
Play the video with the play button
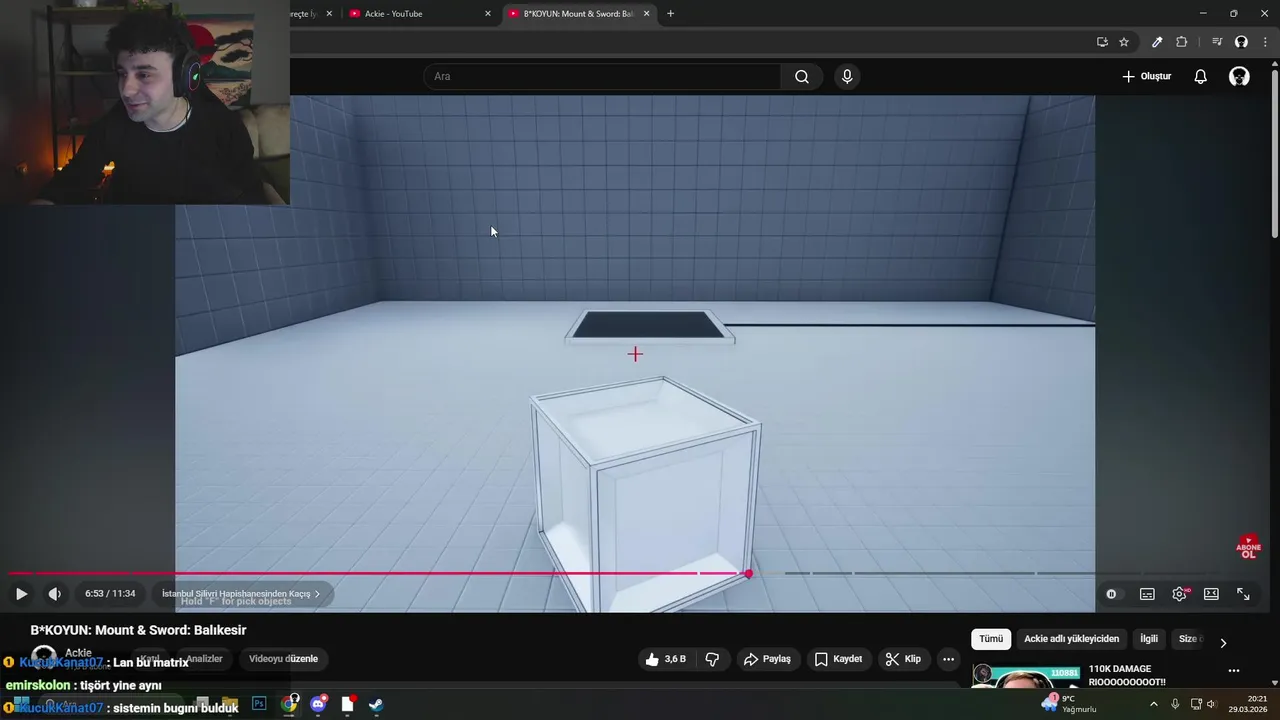pos(21,594)
